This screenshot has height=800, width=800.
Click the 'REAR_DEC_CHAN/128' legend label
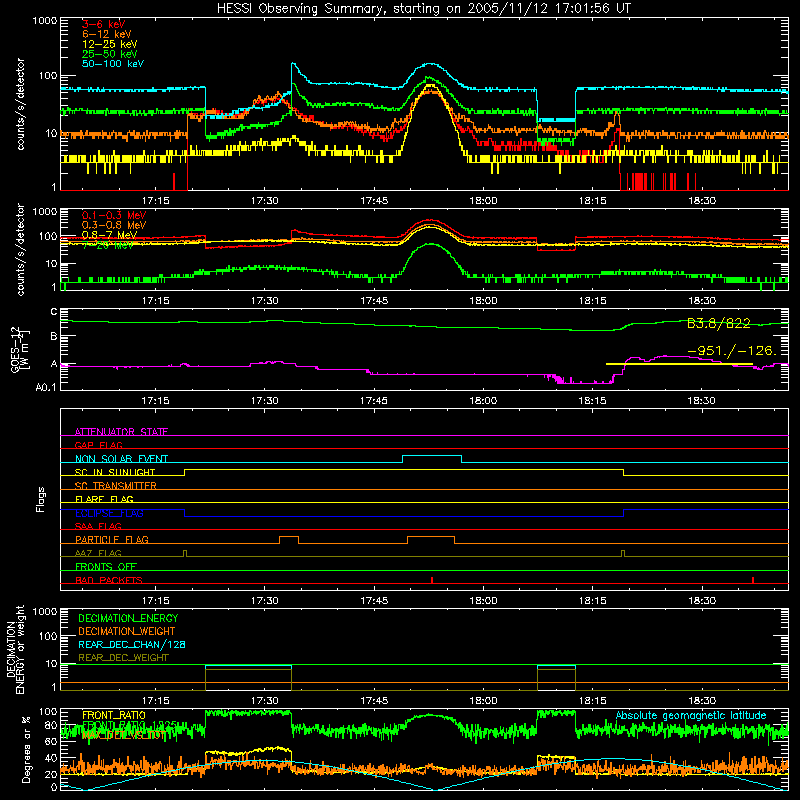(132, 644)
